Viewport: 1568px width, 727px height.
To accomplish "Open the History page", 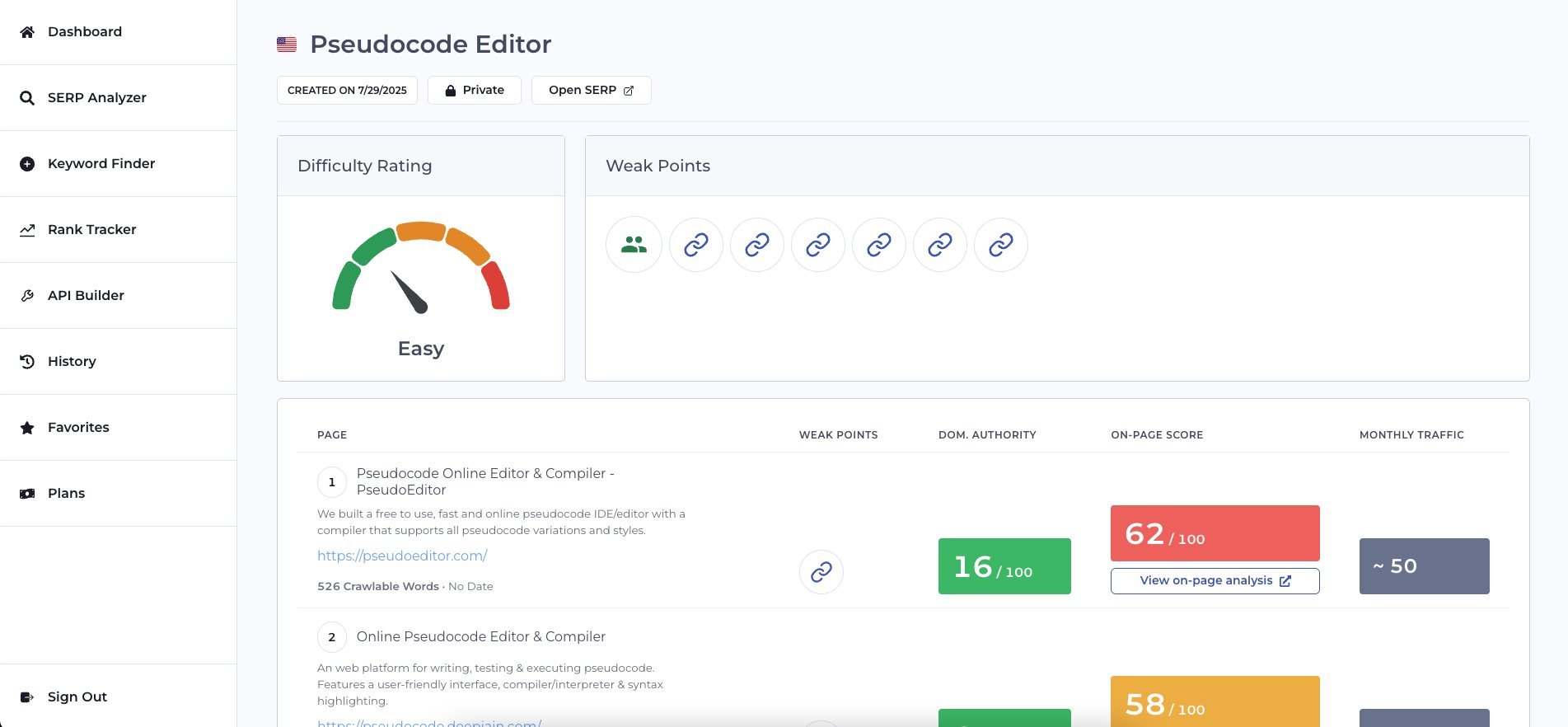I will coord(72,362).
